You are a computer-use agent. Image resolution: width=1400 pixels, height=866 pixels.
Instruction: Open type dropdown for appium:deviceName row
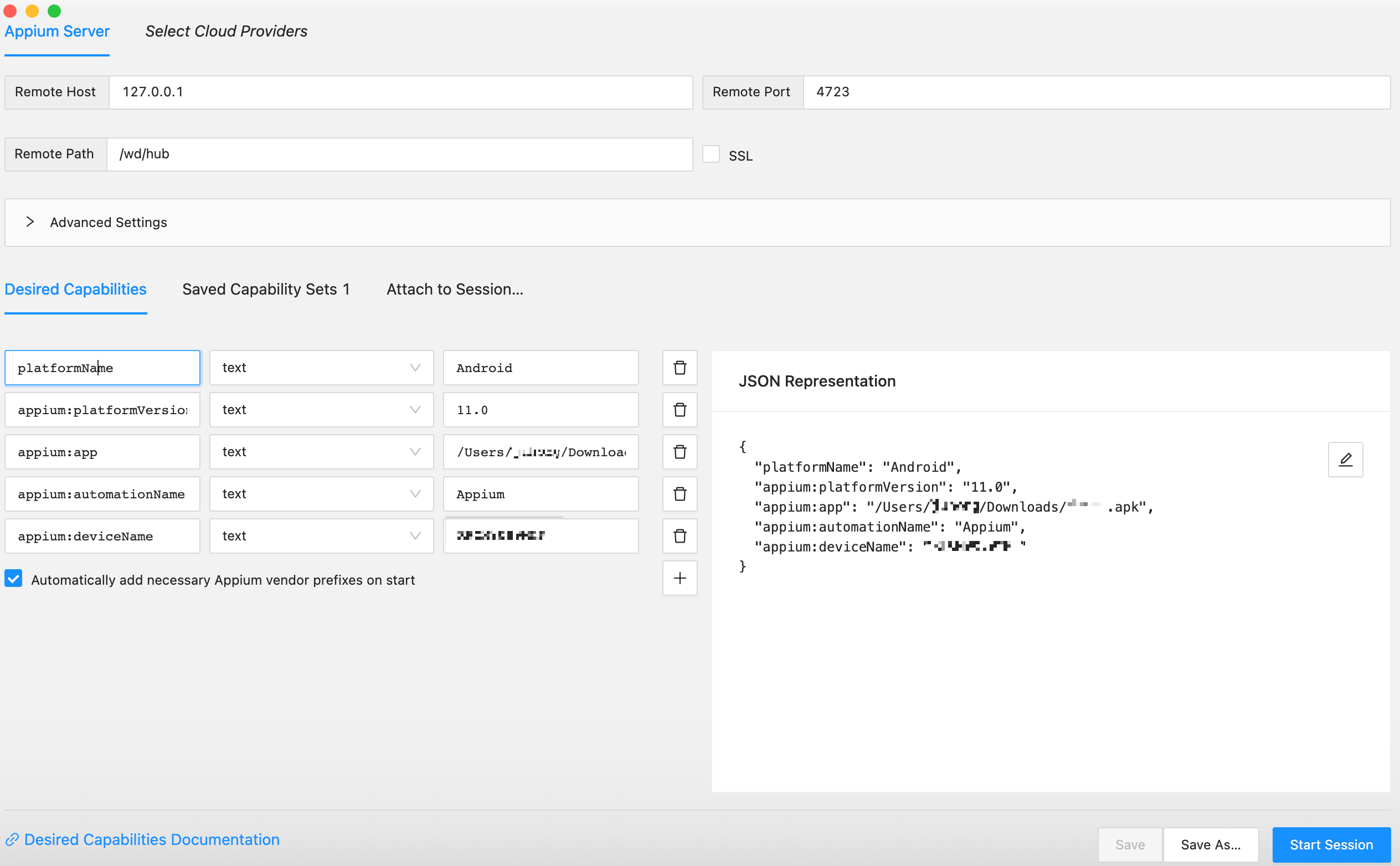[321, 536]
